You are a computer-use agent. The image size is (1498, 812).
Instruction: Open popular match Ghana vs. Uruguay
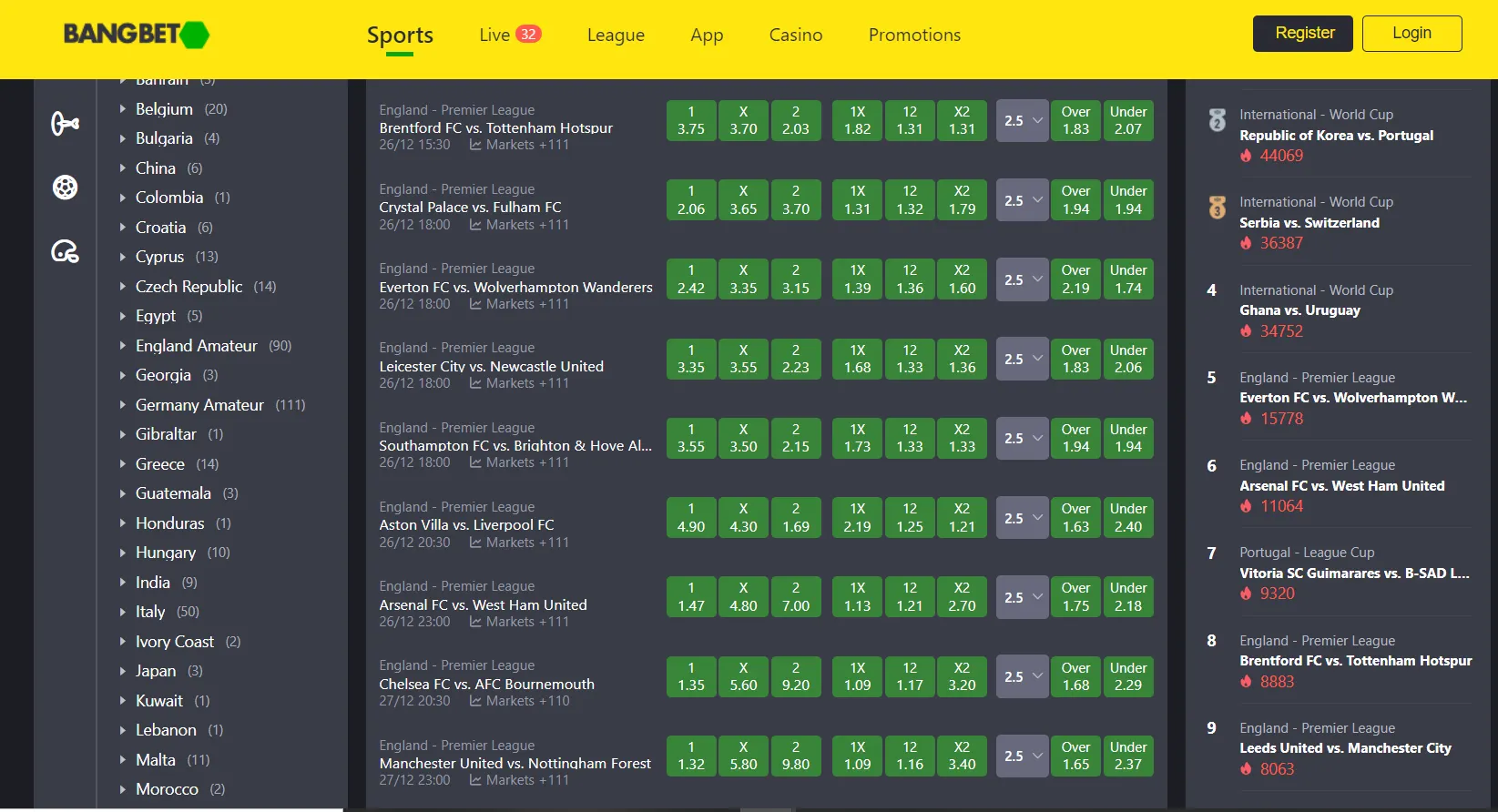[x=1299, y=310]
